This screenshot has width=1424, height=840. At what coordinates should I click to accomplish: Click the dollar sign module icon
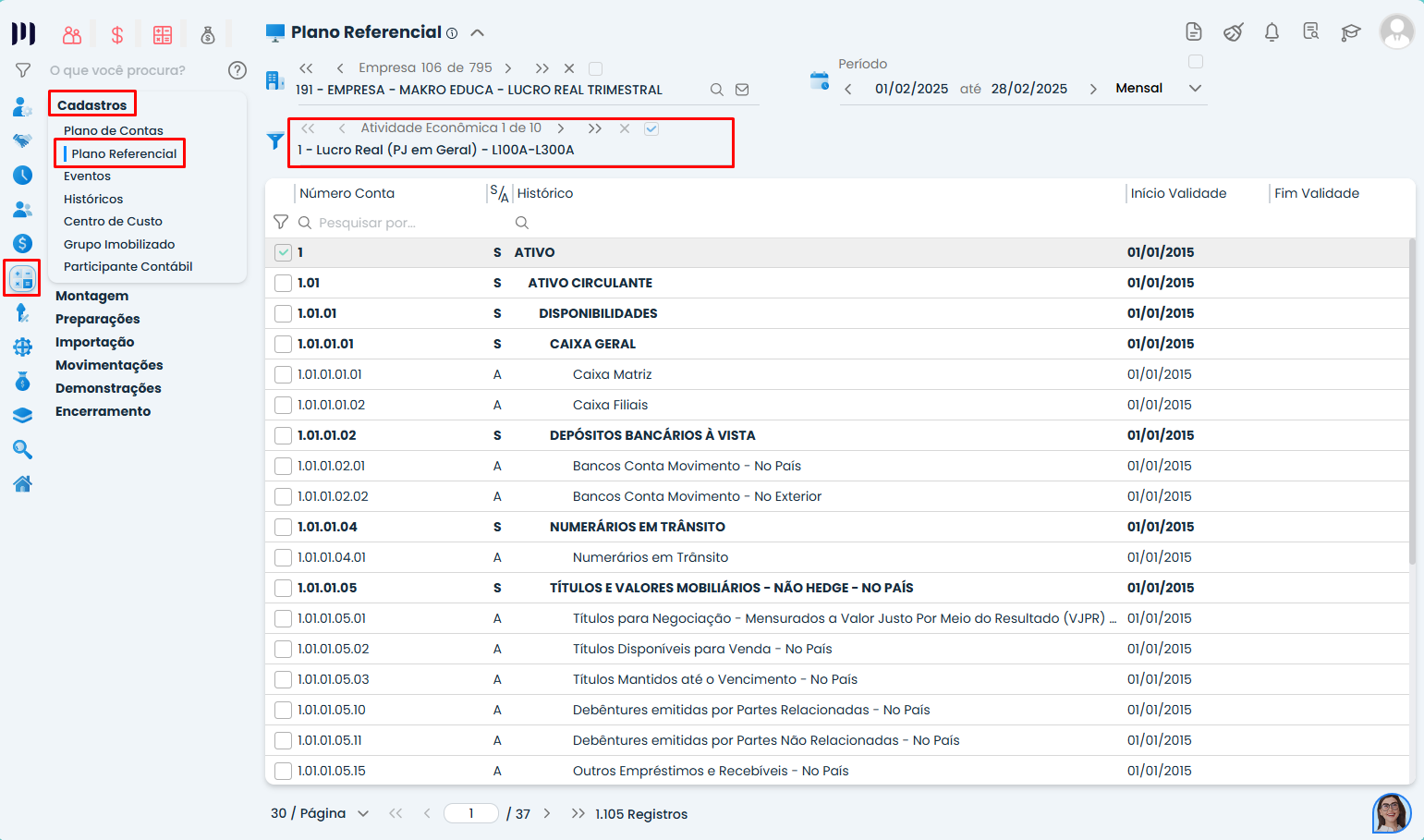pyautogui.click(x=117, y=35)
